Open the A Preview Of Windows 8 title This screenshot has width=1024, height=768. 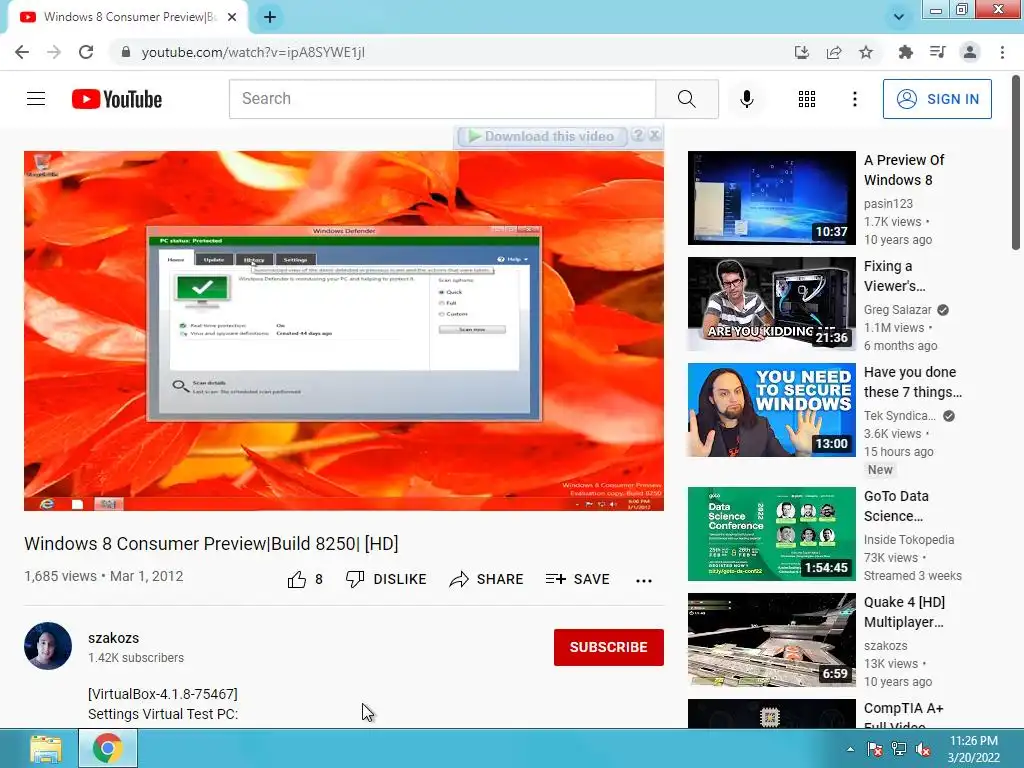[904, 170]
